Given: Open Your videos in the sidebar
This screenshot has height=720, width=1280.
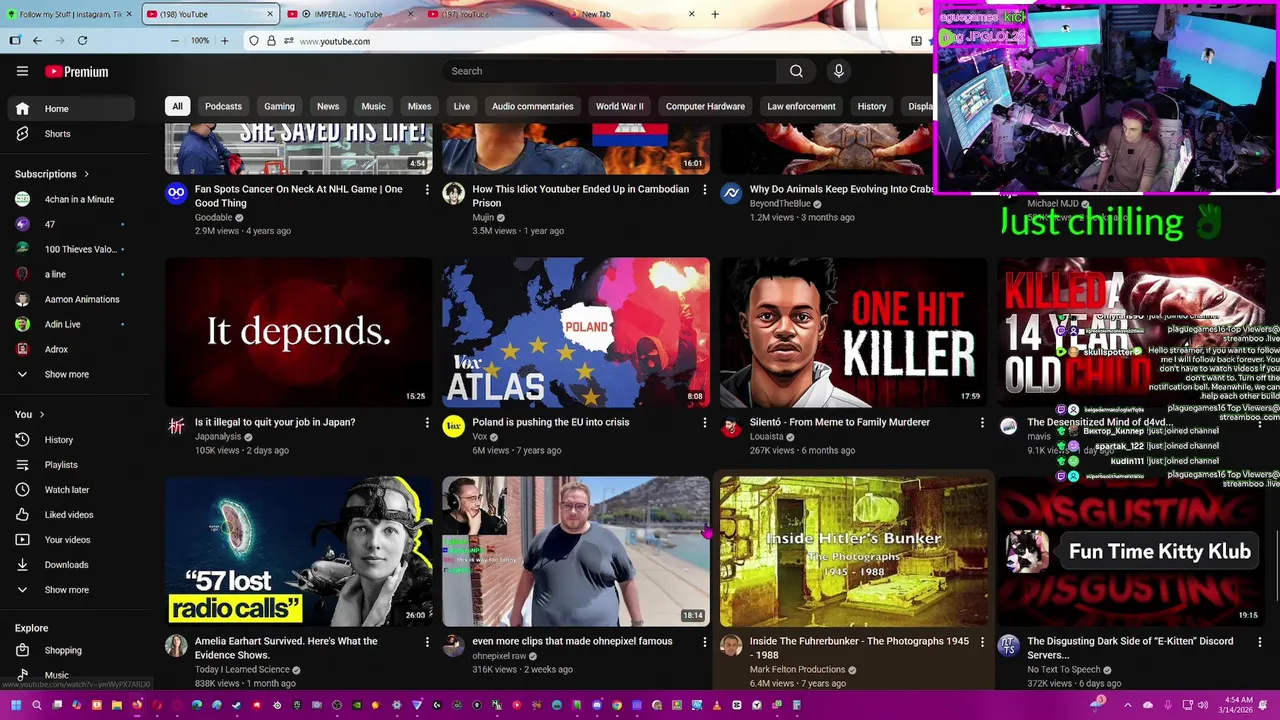Looking at the screenshot, I should pos(70,539).
